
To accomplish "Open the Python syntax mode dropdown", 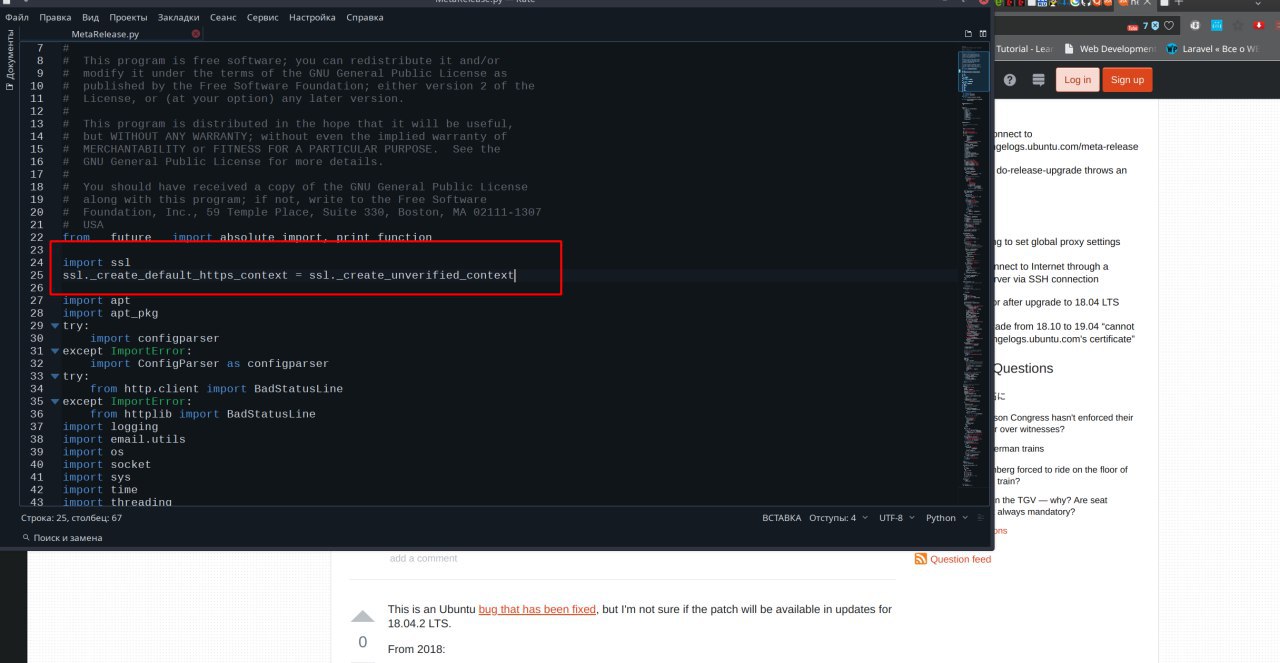I will [946, 518].
